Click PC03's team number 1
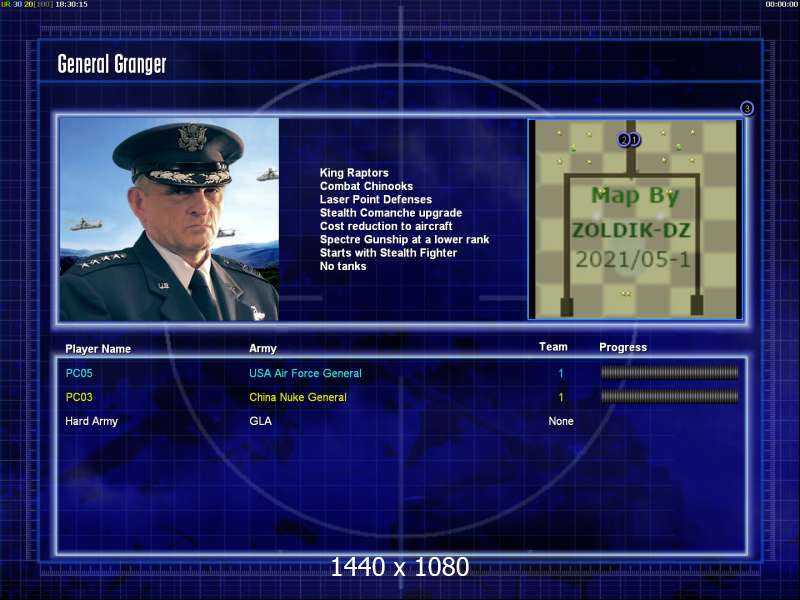The image size is (800, 600). point(561,397)
